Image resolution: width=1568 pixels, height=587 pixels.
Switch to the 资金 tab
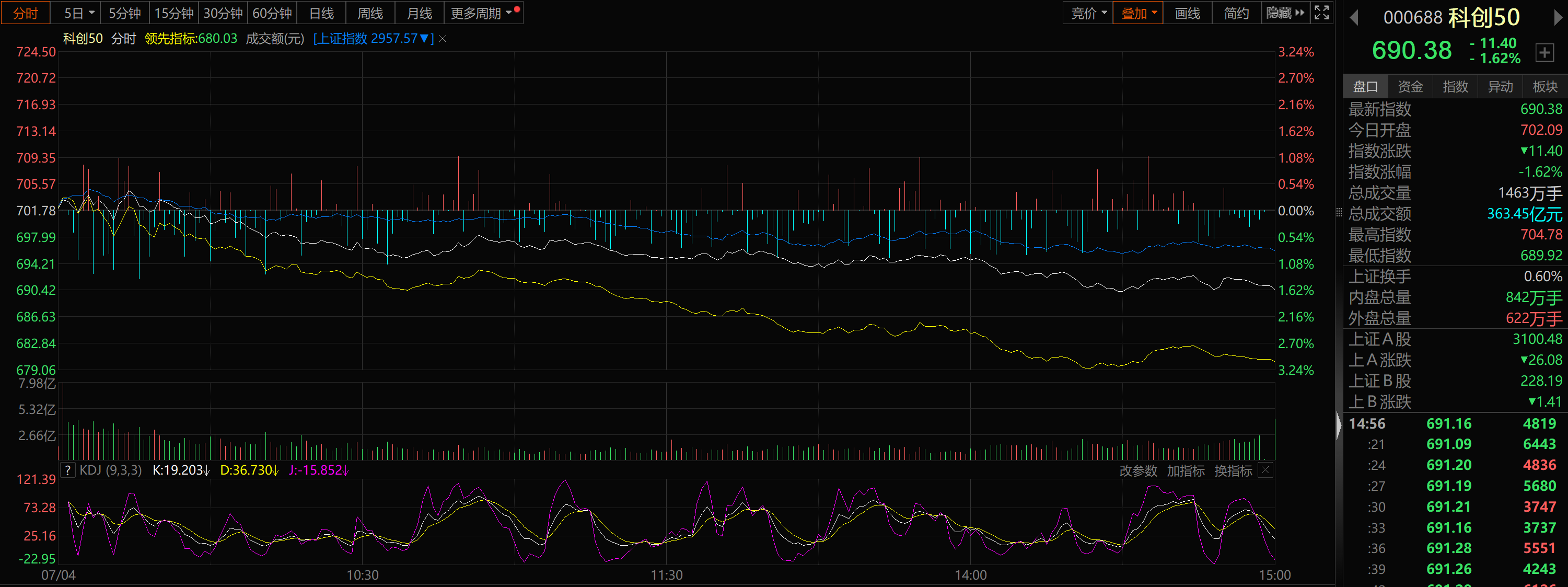1410,86
